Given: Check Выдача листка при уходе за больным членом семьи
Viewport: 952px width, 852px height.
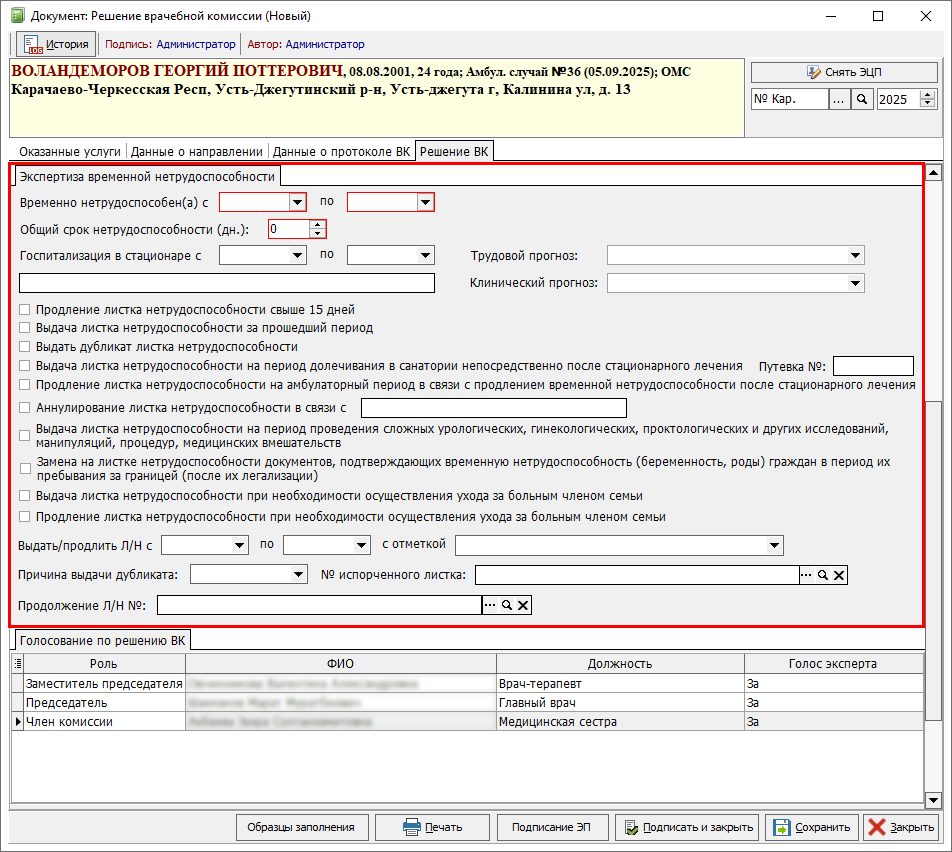Looking at the screenshot, I should [x=24, y=496].
